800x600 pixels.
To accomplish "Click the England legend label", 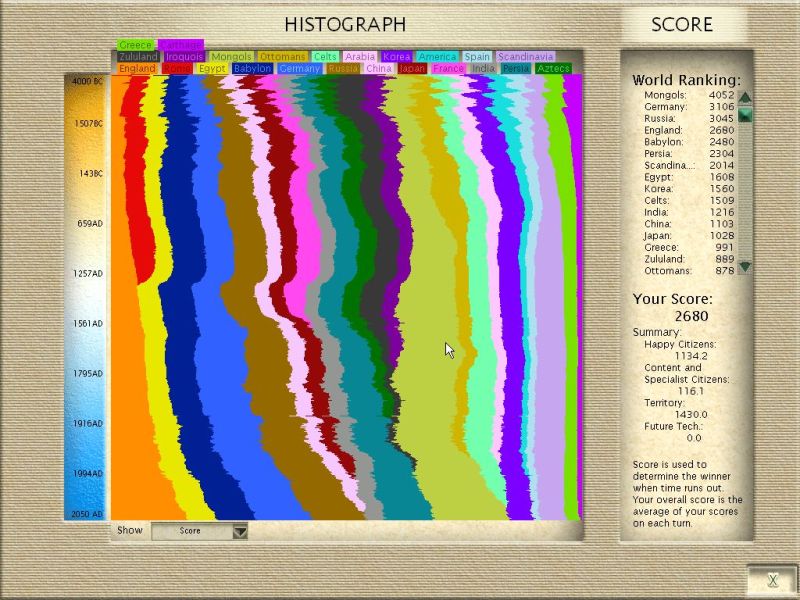I will [x=137, y=69].
